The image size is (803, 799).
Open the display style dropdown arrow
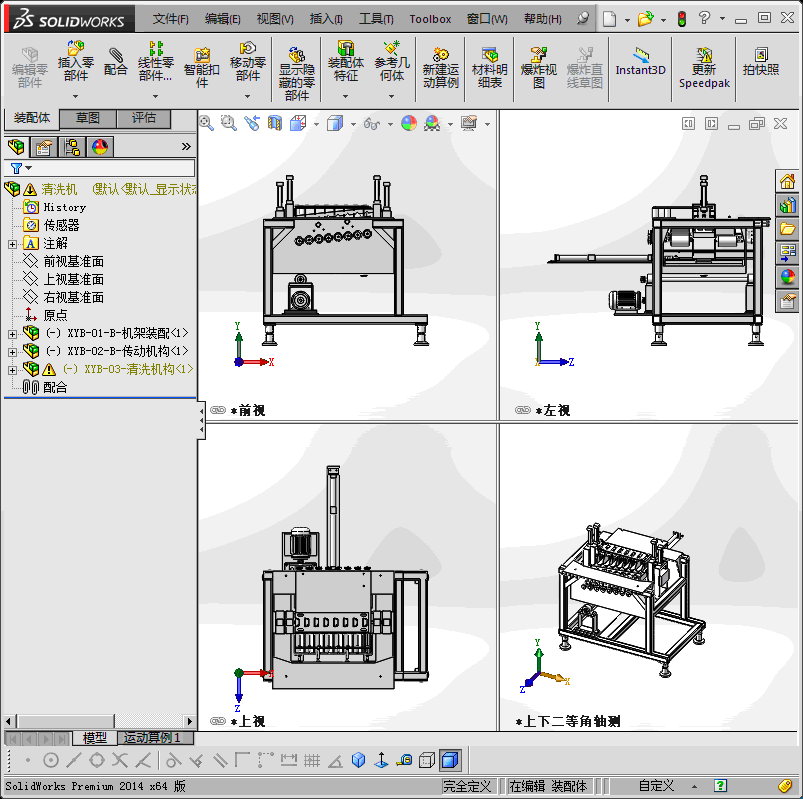353,124
